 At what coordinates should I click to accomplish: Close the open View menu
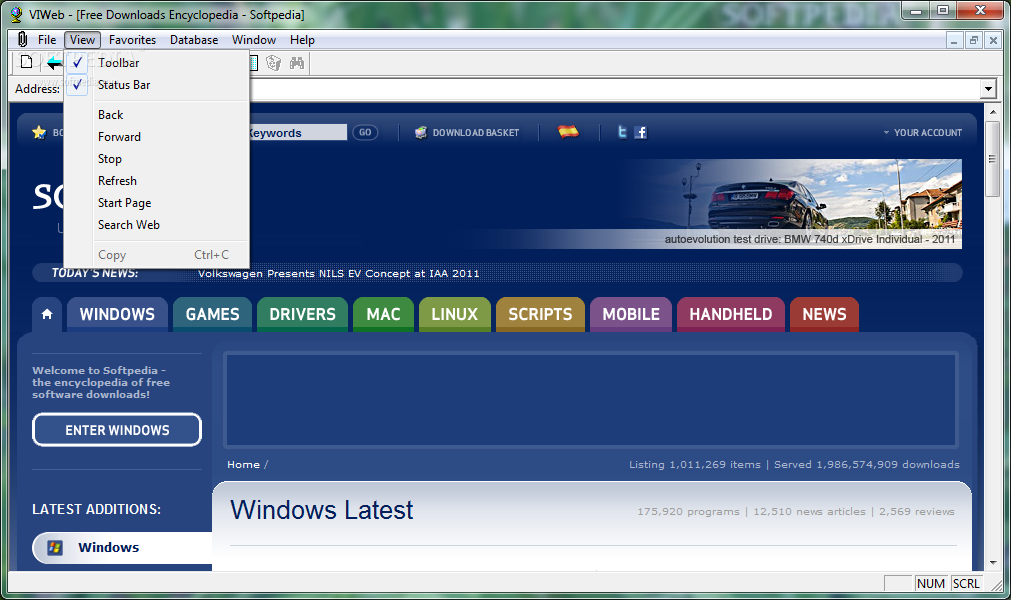pyautogui.click(x=83, y=40)
